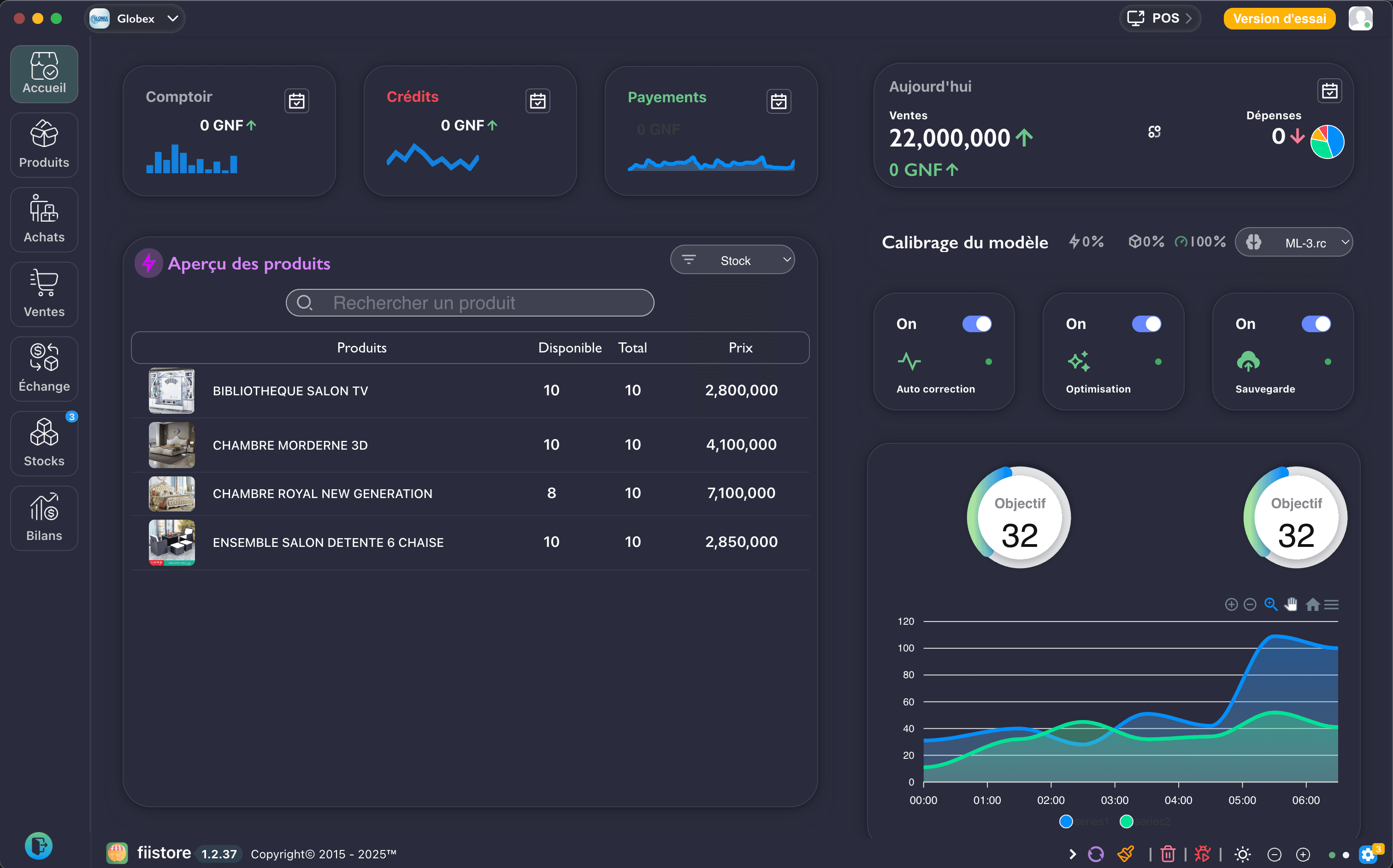Click the red debug bug icon

(x=1202, y=854)
